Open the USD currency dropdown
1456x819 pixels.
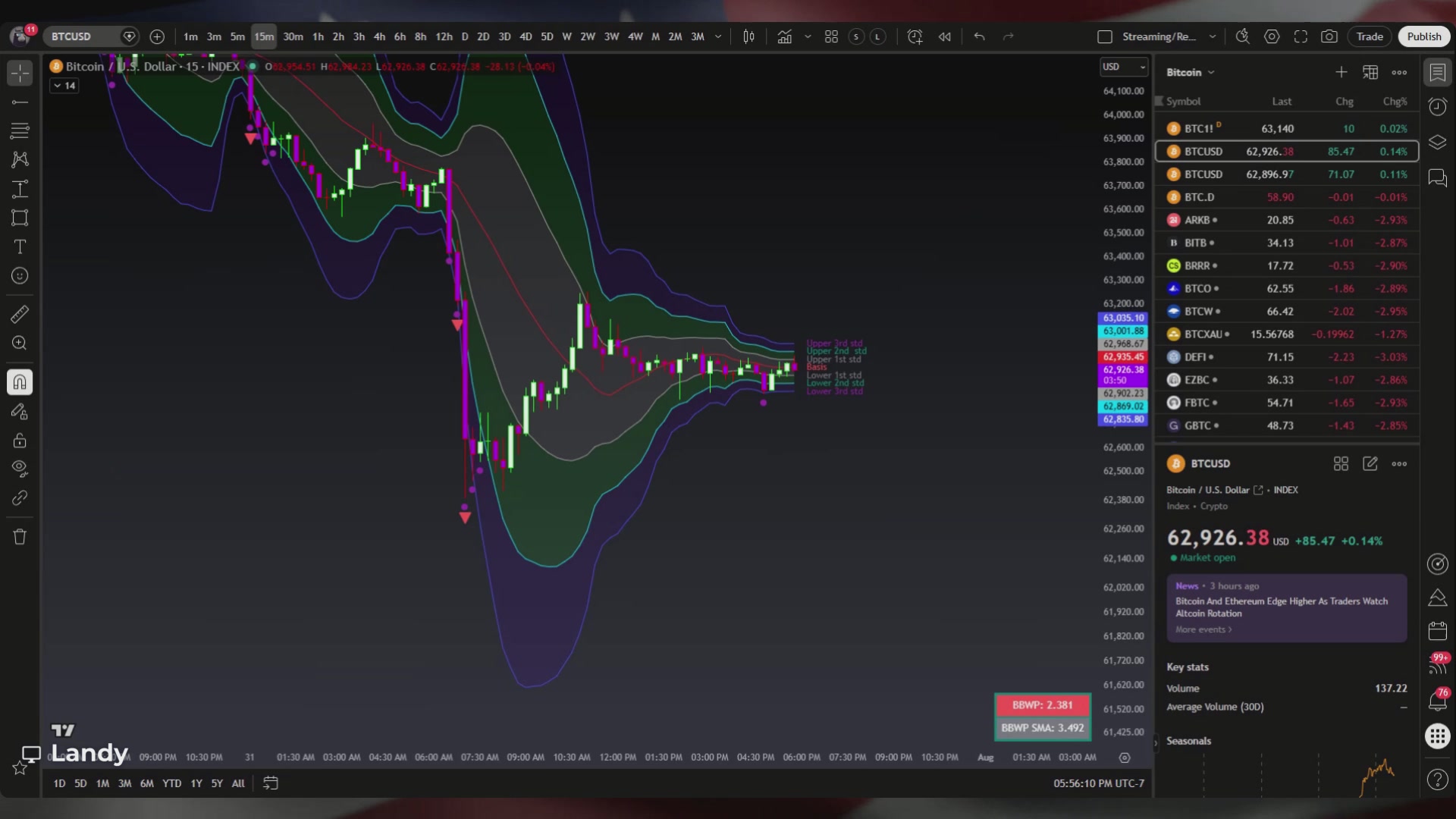point(1124,67)
